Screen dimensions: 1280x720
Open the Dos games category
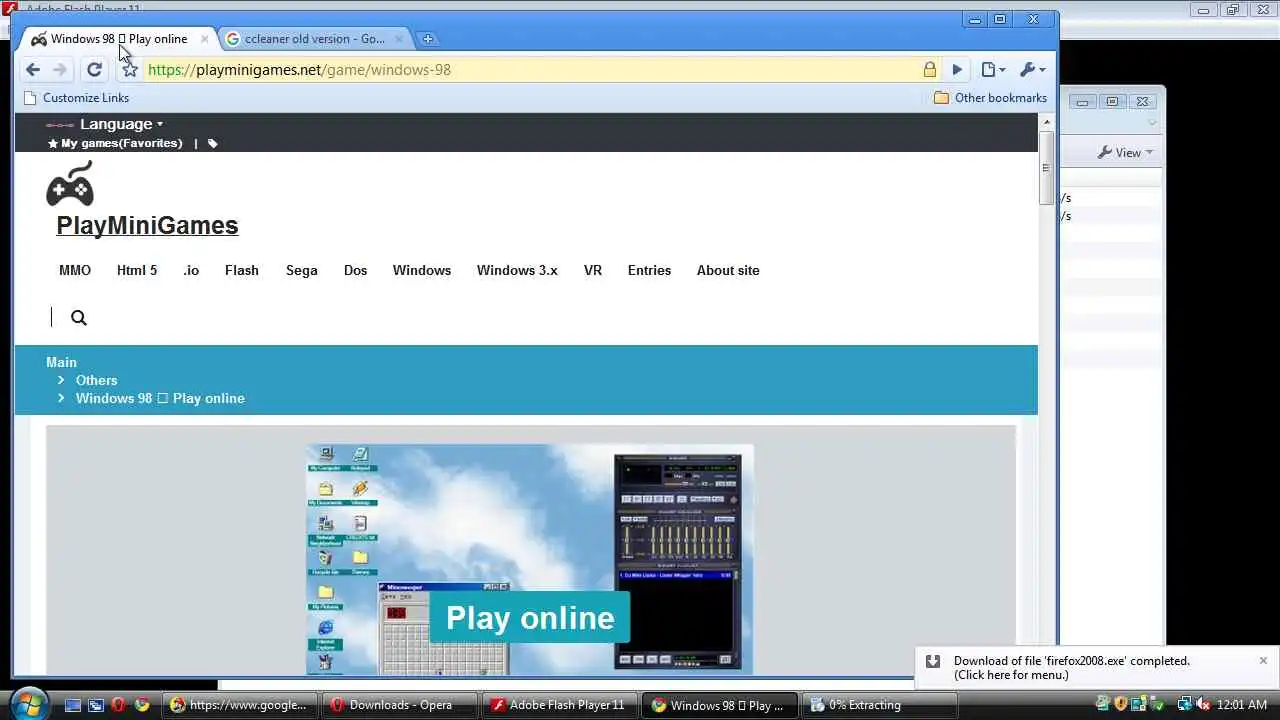356,270
